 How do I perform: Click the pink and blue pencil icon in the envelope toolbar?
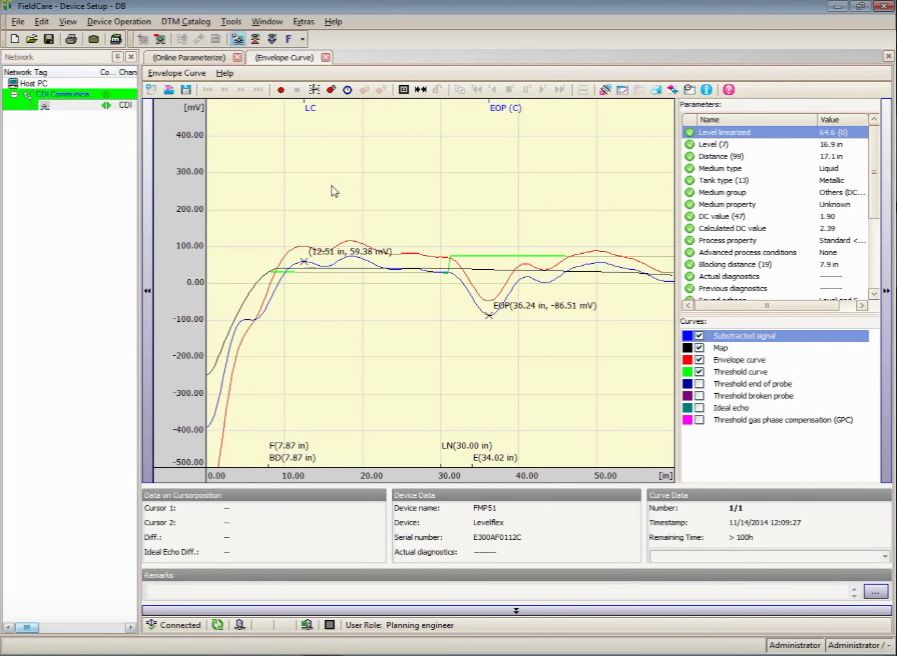click(x=605, y=90)
